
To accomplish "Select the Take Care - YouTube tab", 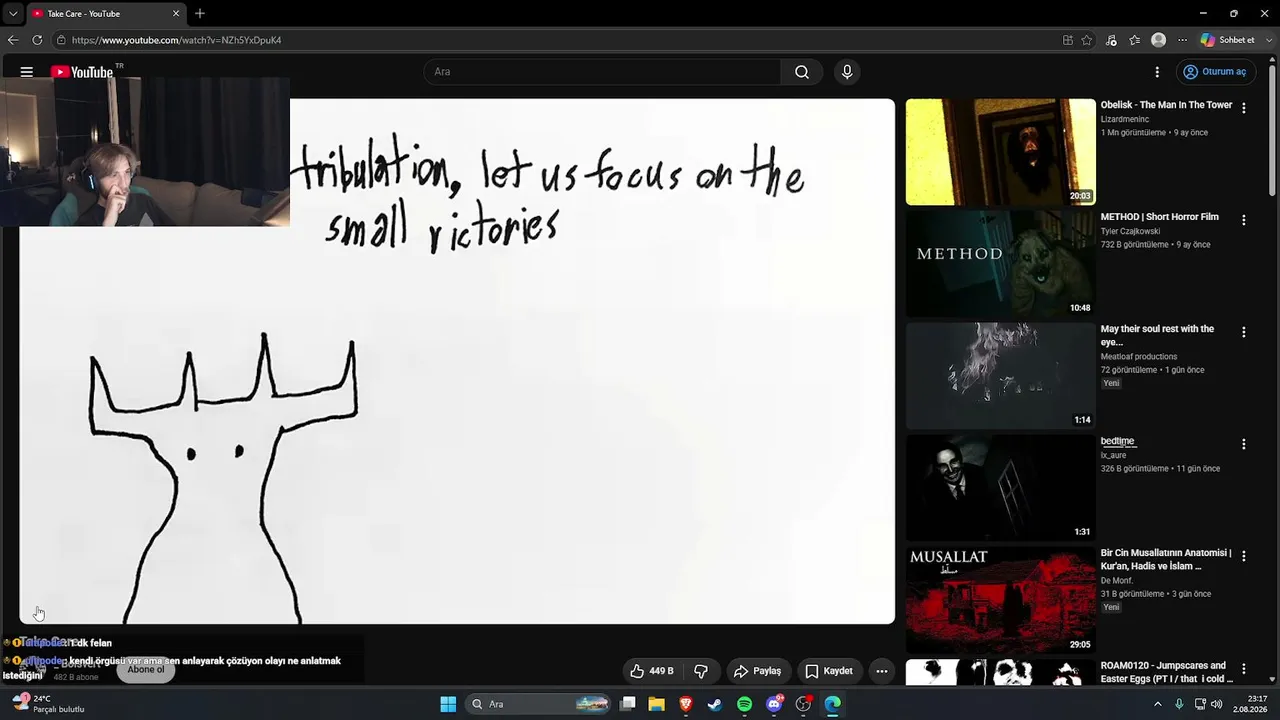I will [105, 13].
